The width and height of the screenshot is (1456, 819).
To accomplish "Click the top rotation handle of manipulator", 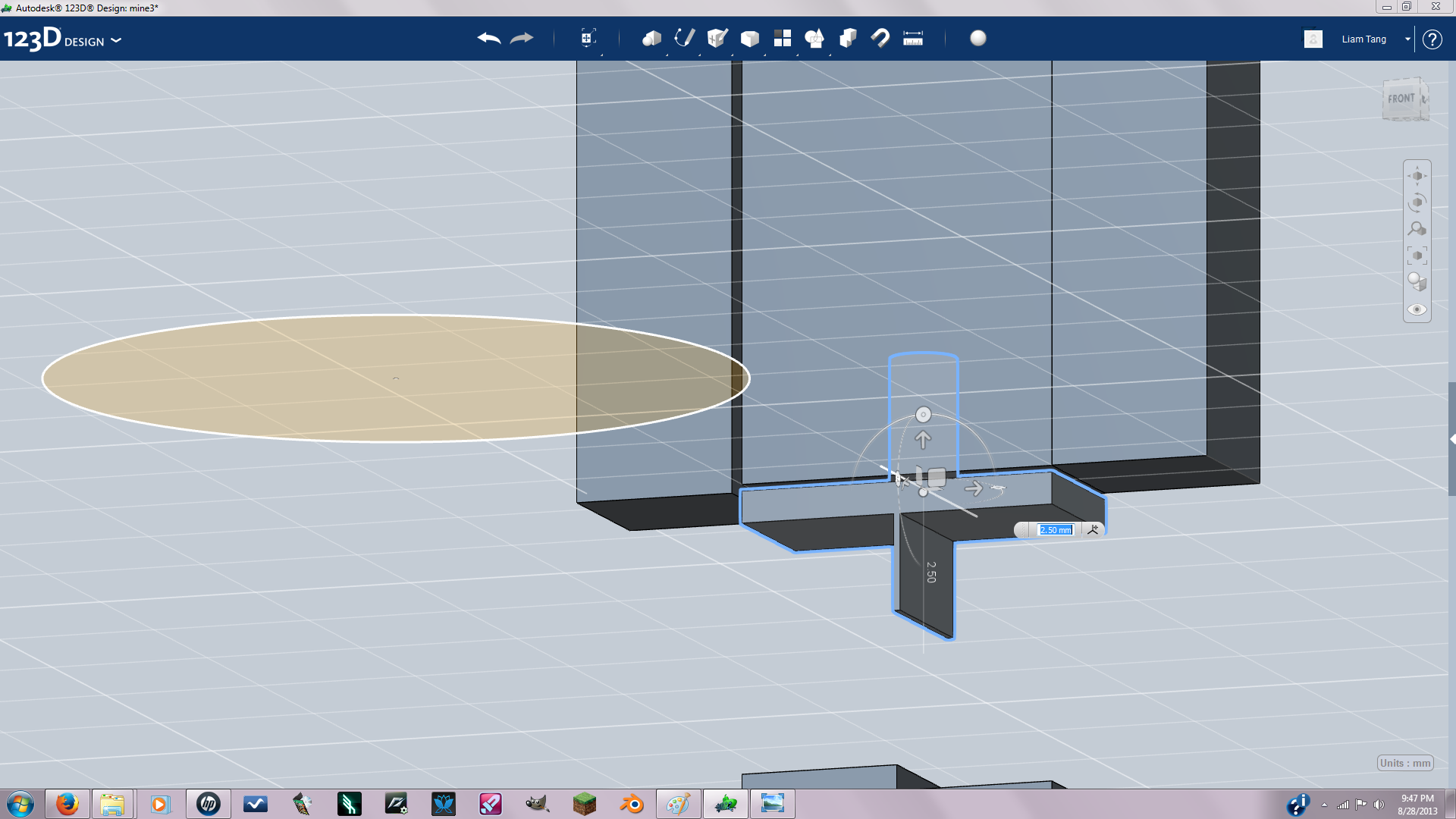I will point(923,414).
